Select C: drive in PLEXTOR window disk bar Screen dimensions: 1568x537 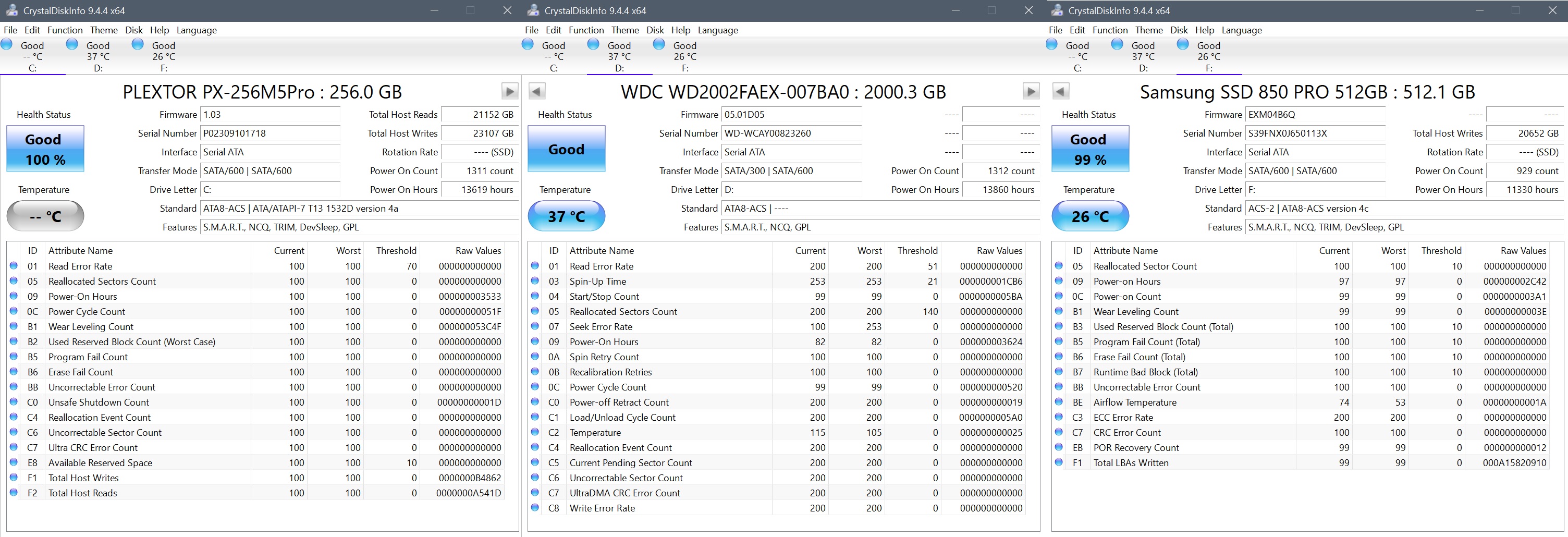click(32, 56)
